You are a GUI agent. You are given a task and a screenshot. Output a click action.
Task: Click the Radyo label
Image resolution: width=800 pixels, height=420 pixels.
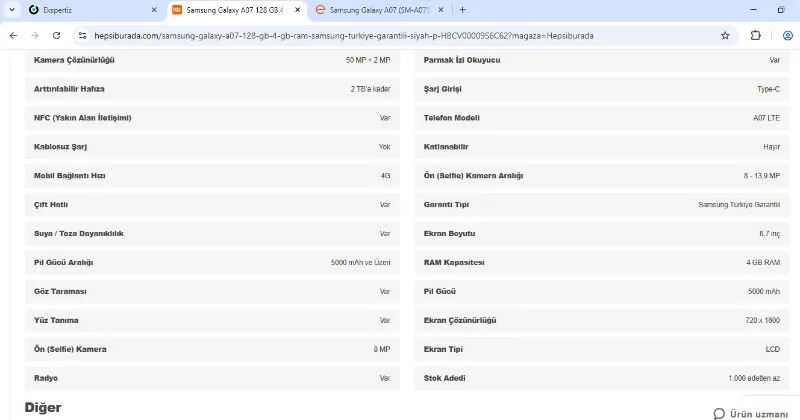pyautogui.click(x=46, y=378)
